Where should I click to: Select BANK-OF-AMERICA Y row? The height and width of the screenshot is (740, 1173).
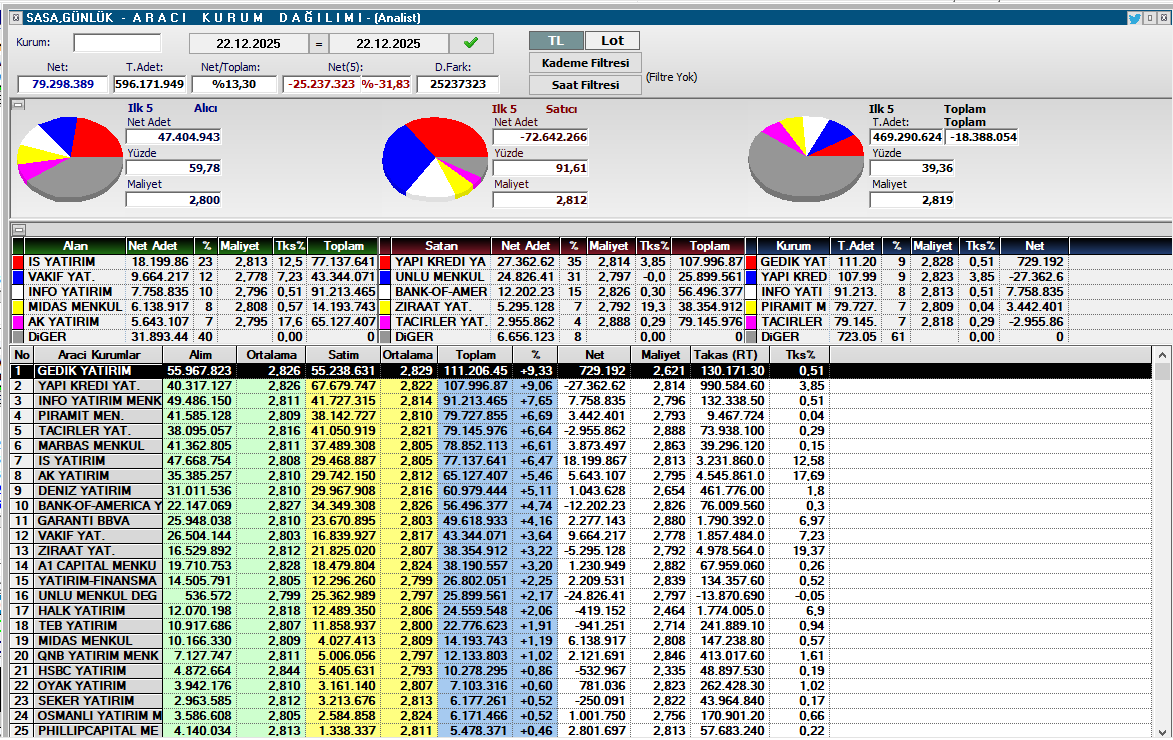click(x=581, y=506)
